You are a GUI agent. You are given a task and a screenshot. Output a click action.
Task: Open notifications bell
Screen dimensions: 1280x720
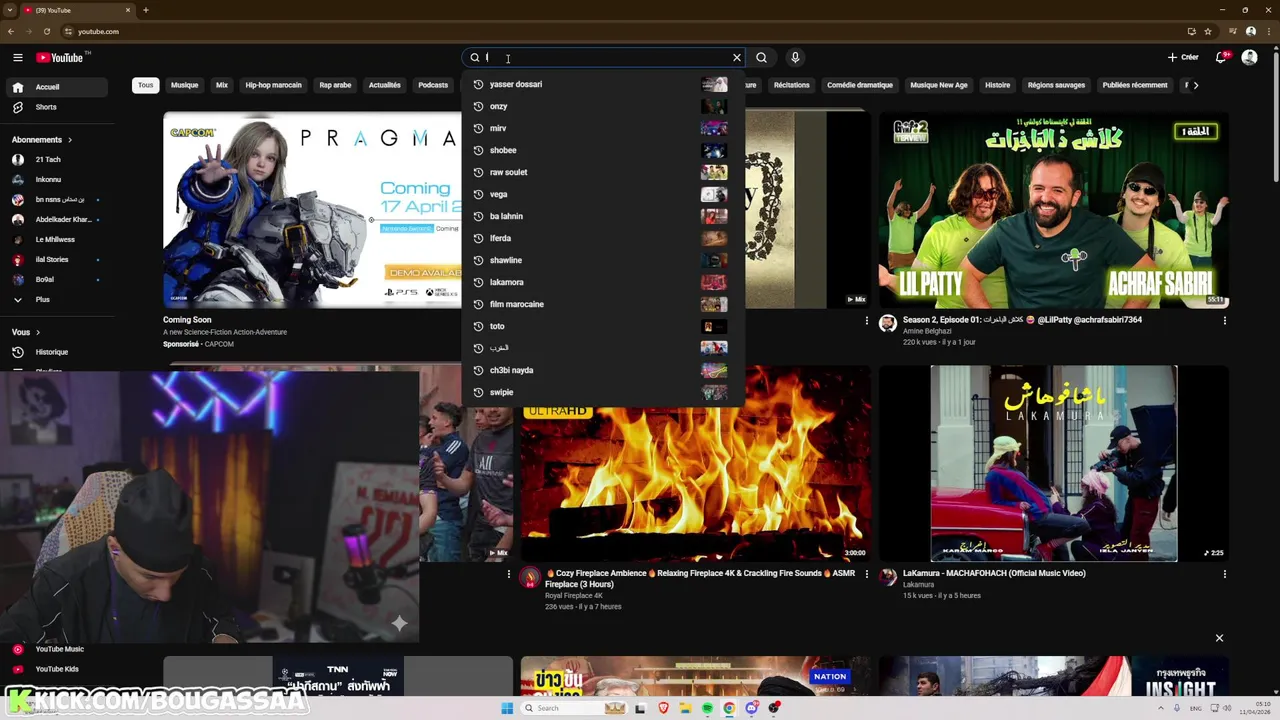[1221, 57]
